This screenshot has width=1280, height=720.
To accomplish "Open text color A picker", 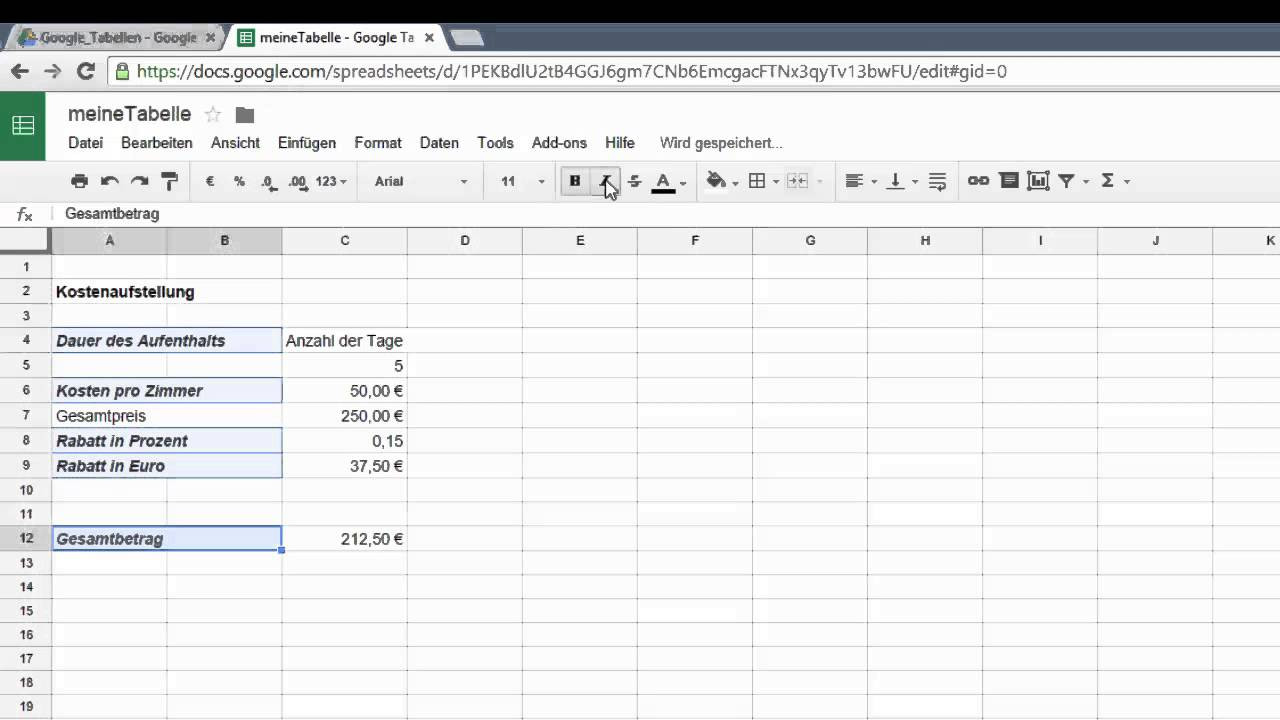I will click(x=662, y=181).
